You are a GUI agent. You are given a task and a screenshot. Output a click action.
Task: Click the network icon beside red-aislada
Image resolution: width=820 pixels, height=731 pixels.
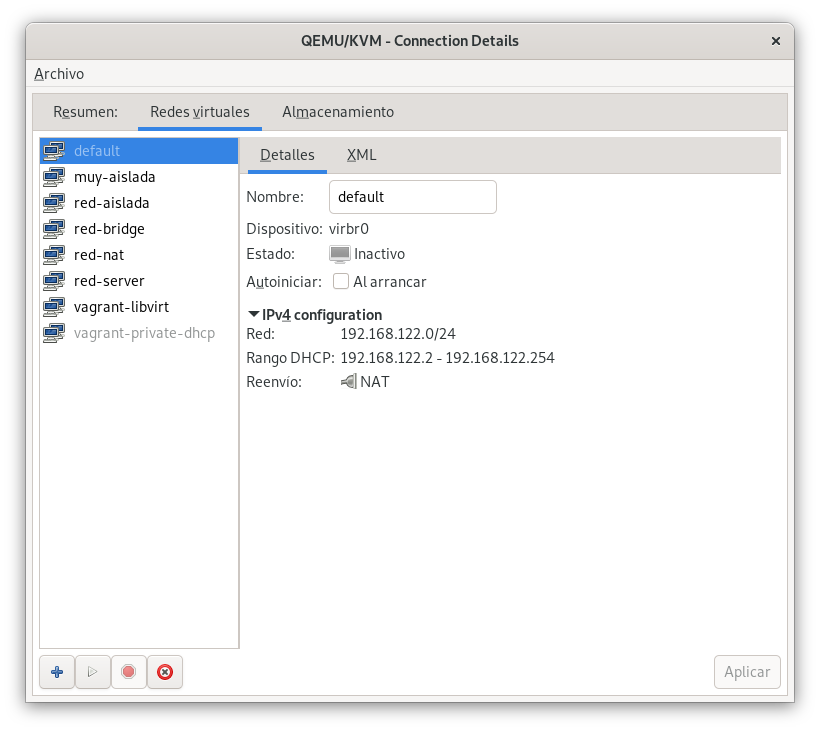tap(54, 203)
